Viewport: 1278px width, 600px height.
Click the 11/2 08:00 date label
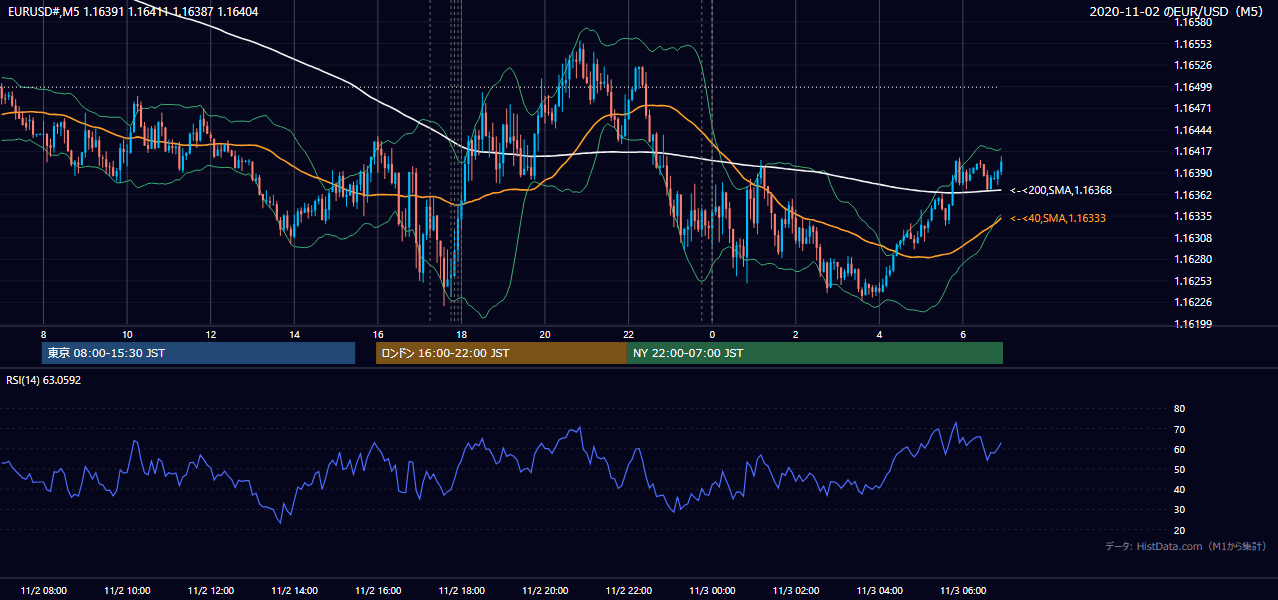coord(43,591)
